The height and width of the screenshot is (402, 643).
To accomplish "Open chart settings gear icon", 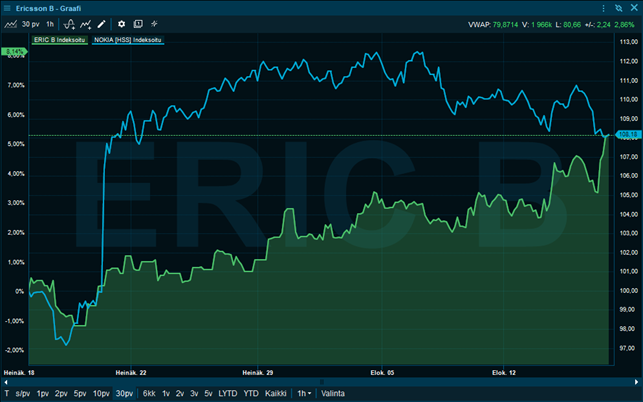I will [x=121, y=24].
